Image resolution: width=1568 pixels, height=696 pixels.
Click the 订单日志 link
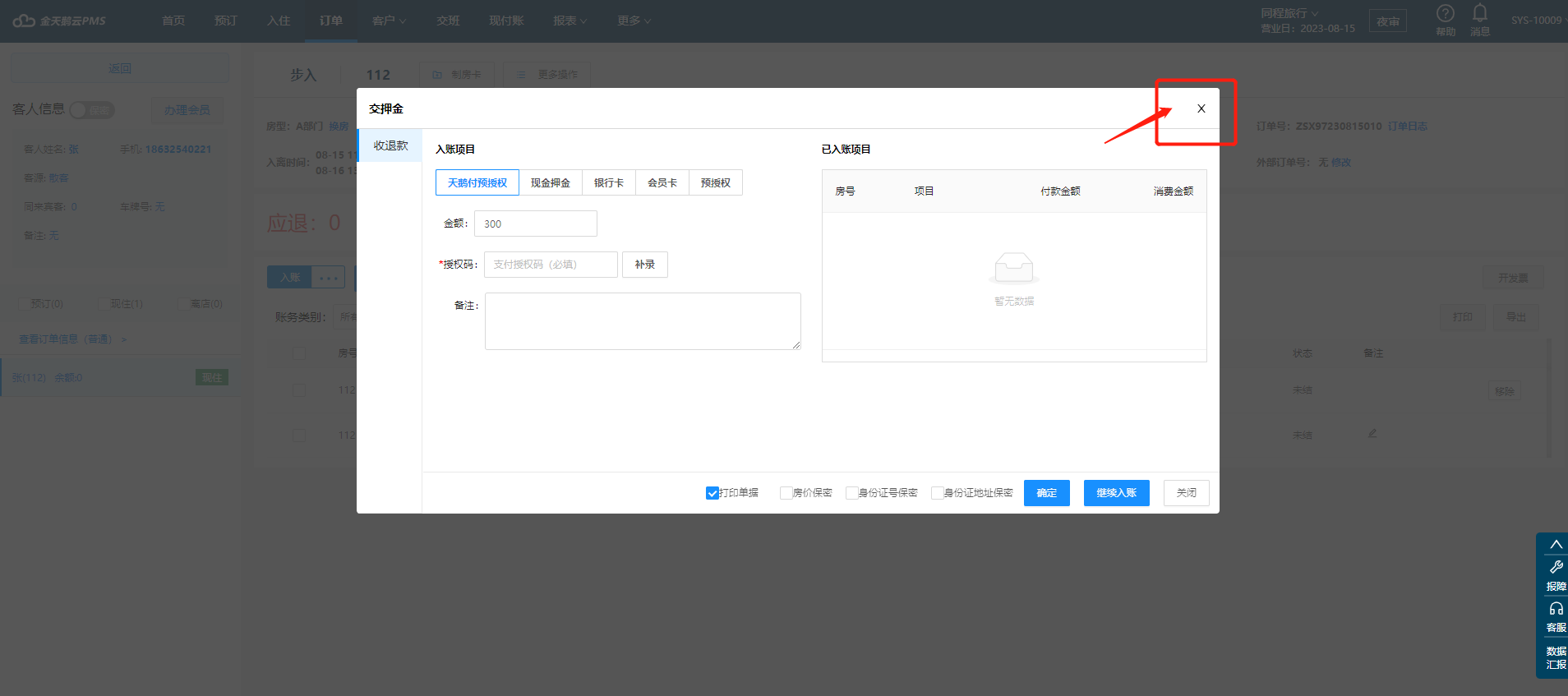tap(1408, 127)
